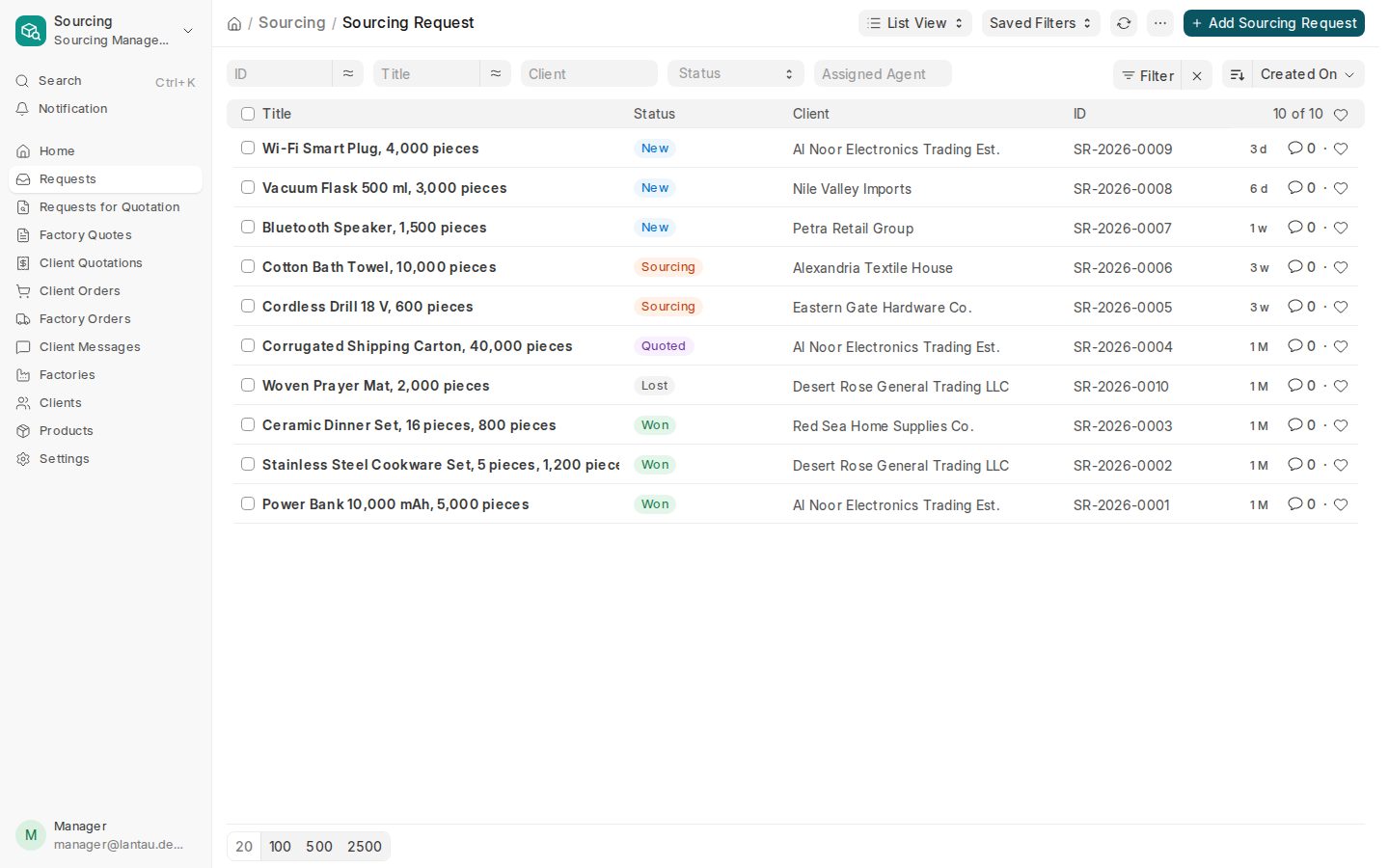Like the Power Bank request heart
This screenshot has width=1389, height=868.
[x=1341, y=504]
